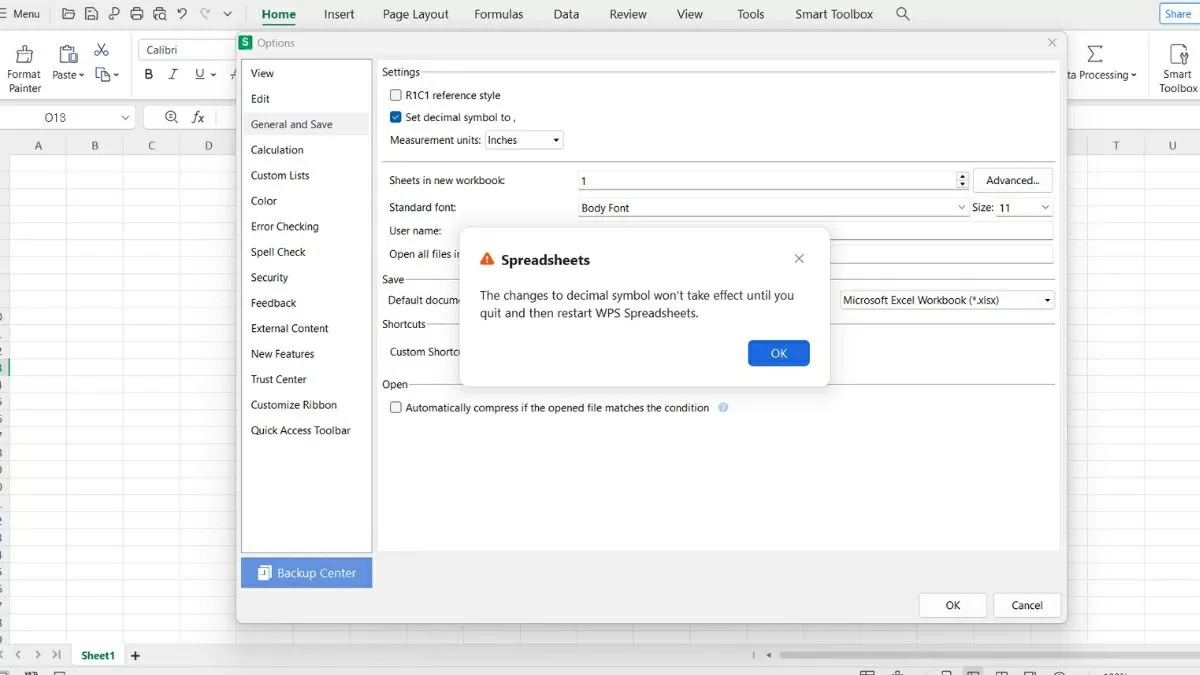Open the Backup Center button
1200x675 pixels.
tap(306, 573)
